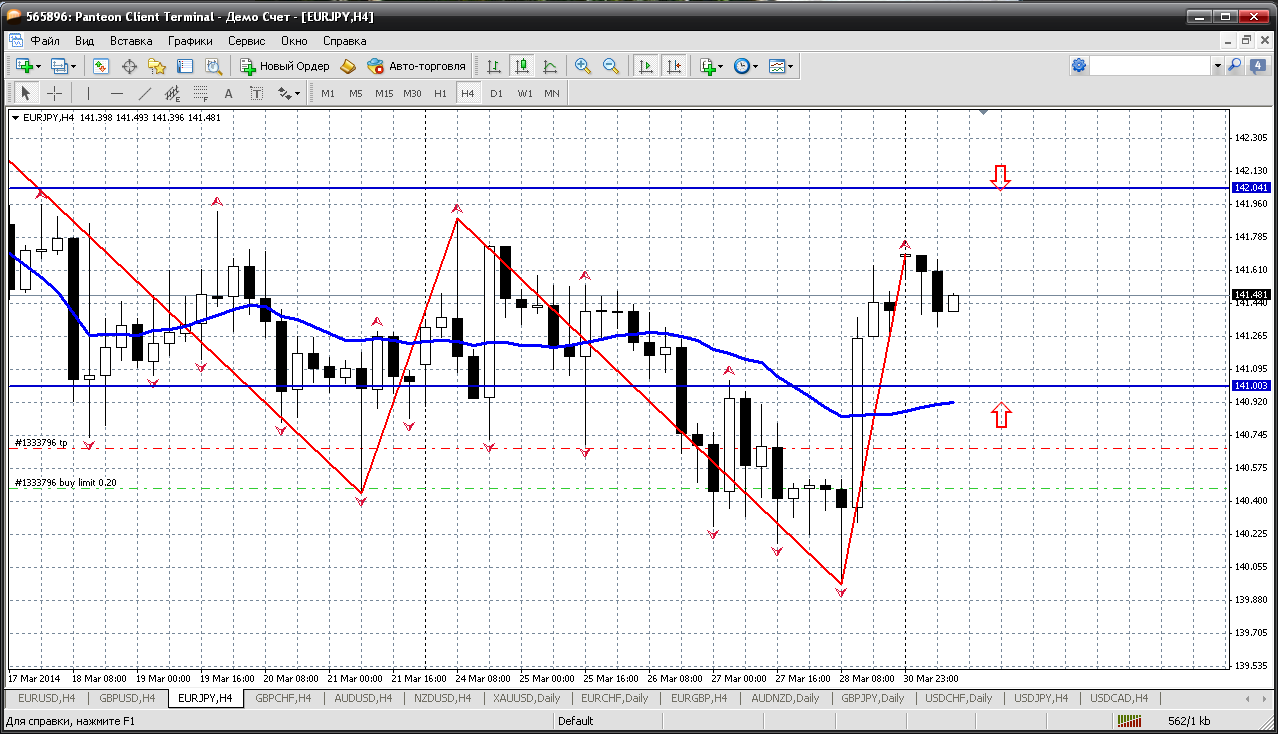Click in the search input field

(x=1151, y=65)
